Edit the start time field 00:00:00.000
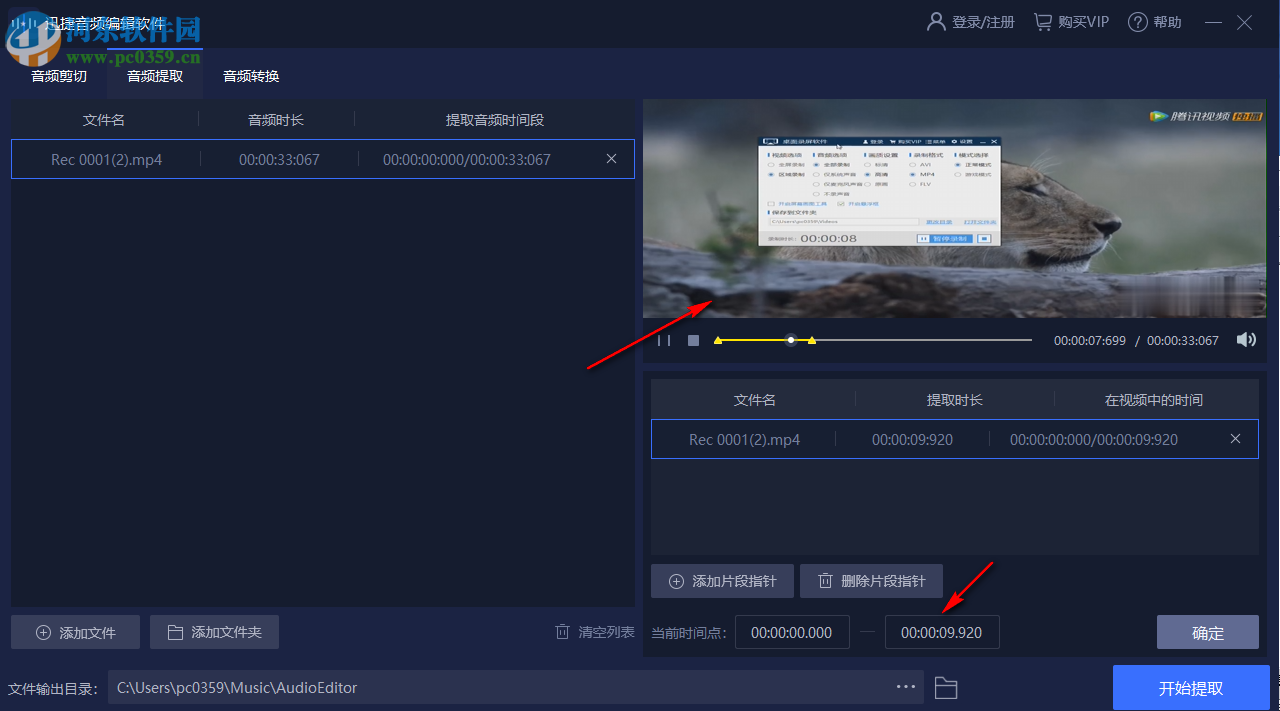1280x711 pixels. coord(792,632)
